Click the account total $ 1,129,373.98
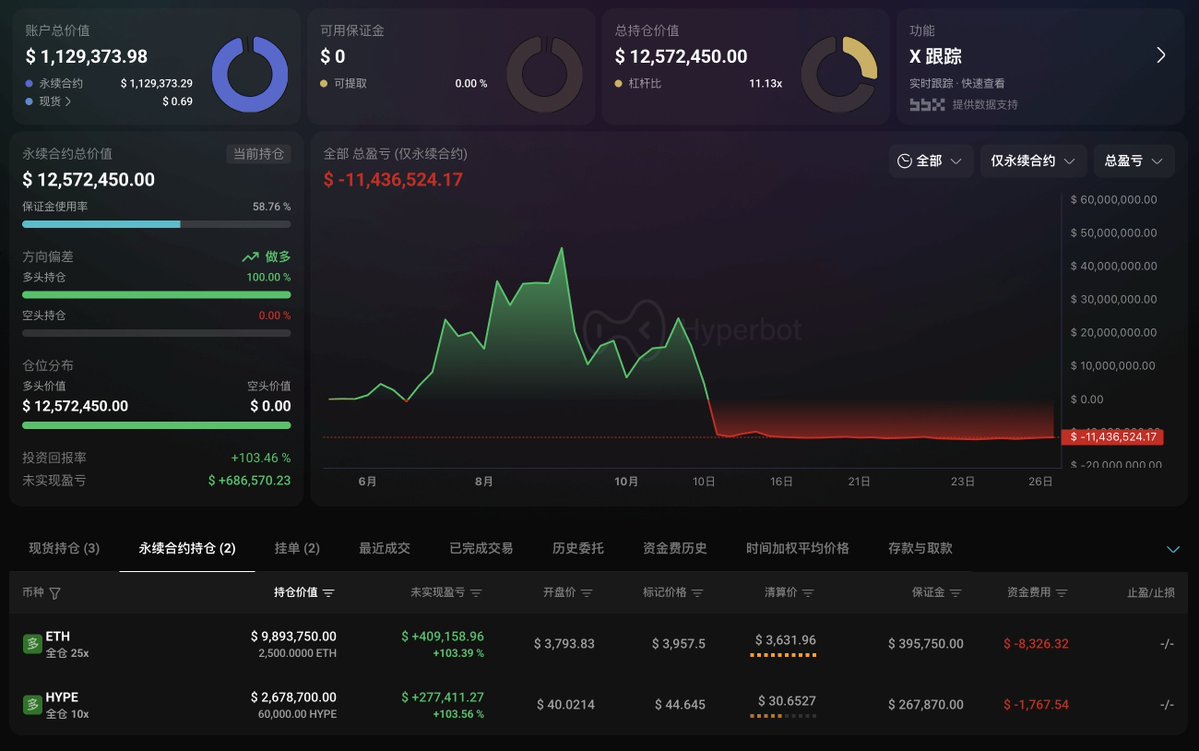Viewport: 1199px width, 751px height. pyautogui.click(x=86, y=57)
